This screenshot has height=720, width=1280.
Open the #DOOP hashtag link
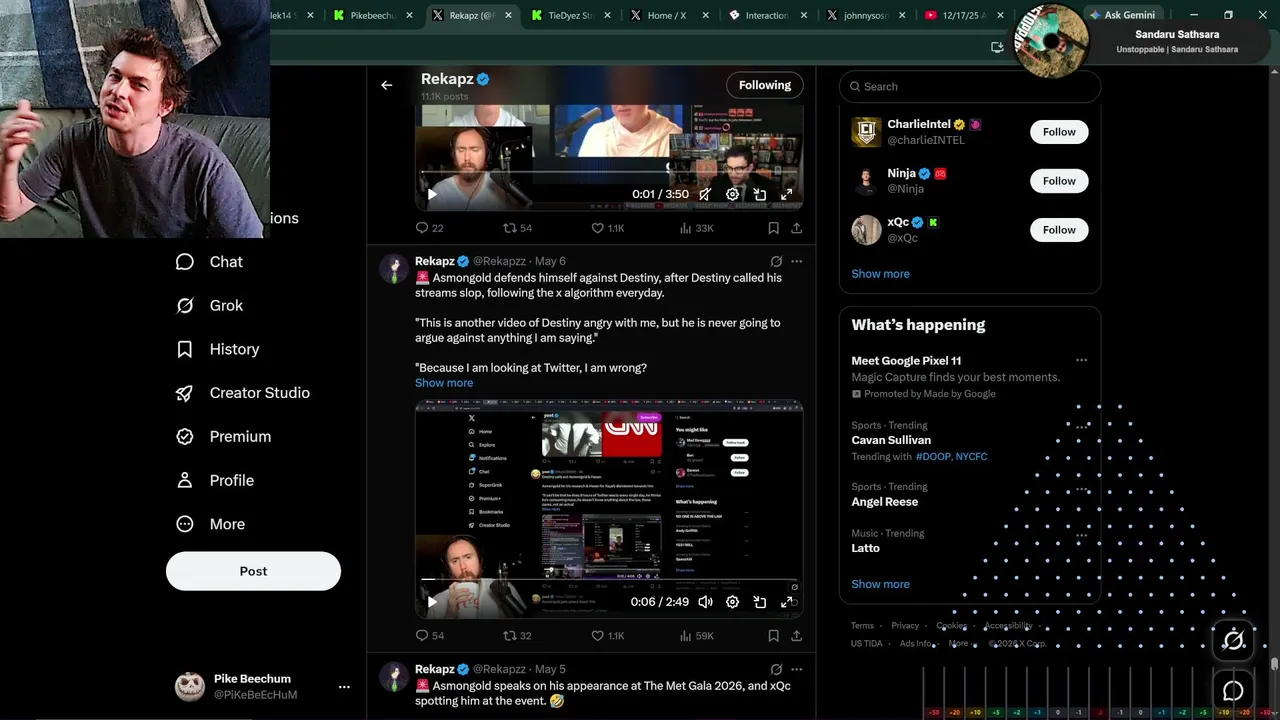coord(933,457)
